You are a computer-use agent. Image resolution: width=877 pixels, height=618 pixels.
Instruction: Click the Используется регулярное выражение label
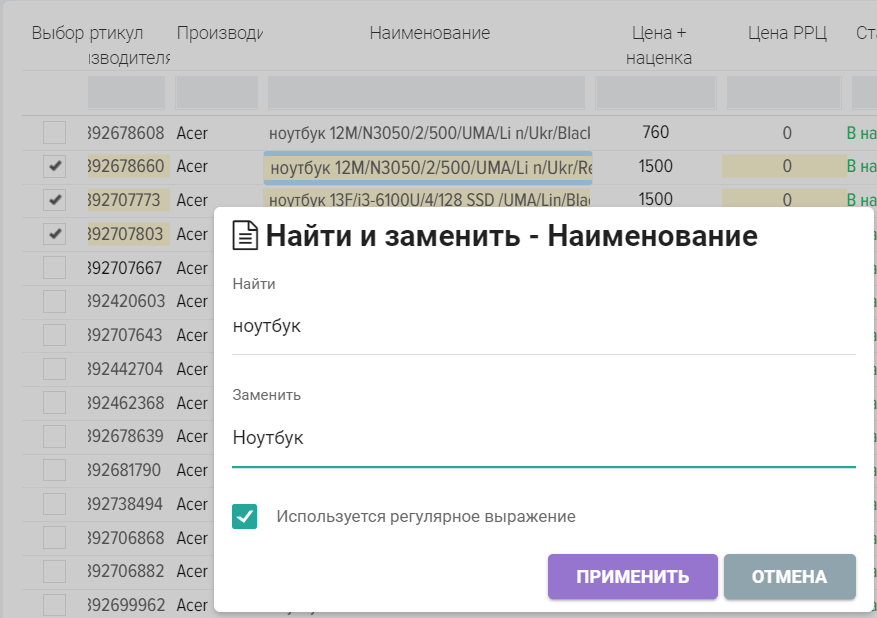(426, 517)
